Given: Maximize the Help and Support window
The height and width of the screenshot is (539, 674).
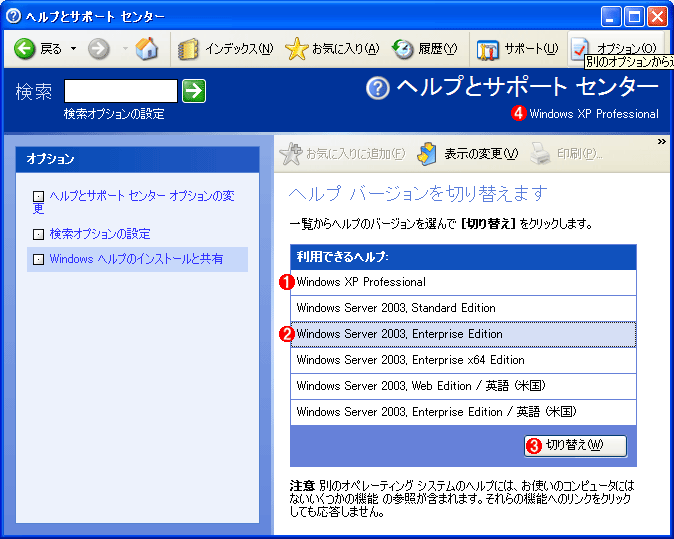Looking at the screenshot, I should click(634, 17).
